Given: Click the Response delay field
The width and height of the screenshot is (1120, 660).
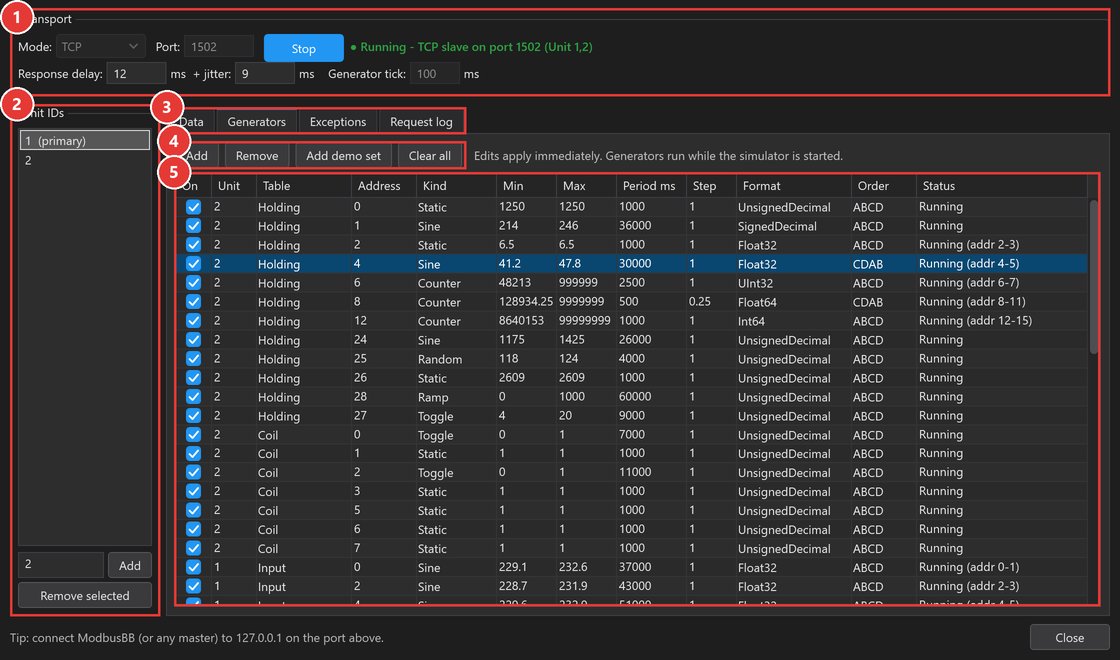Looking at the screenshot, I should [x=136, y=74].
